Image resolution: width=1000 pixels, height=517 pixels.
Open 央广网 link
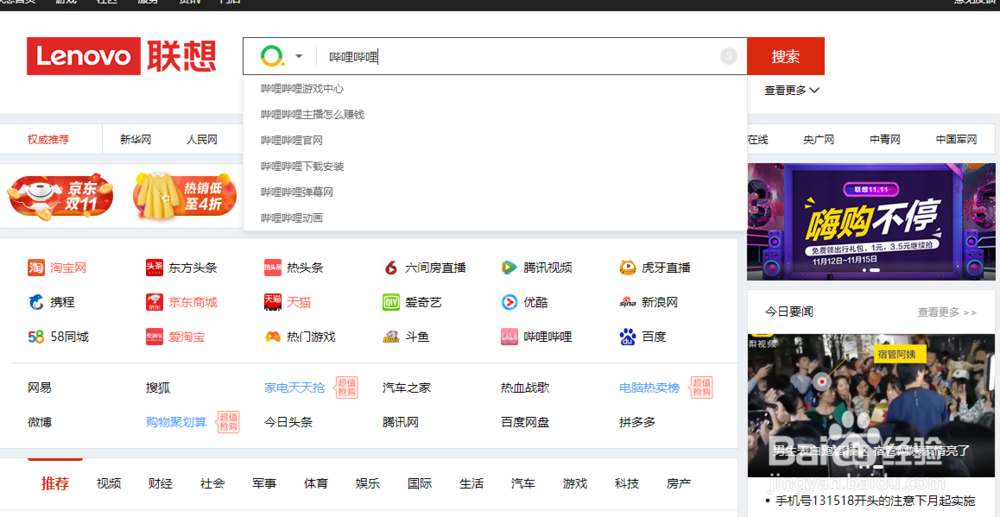819,140
